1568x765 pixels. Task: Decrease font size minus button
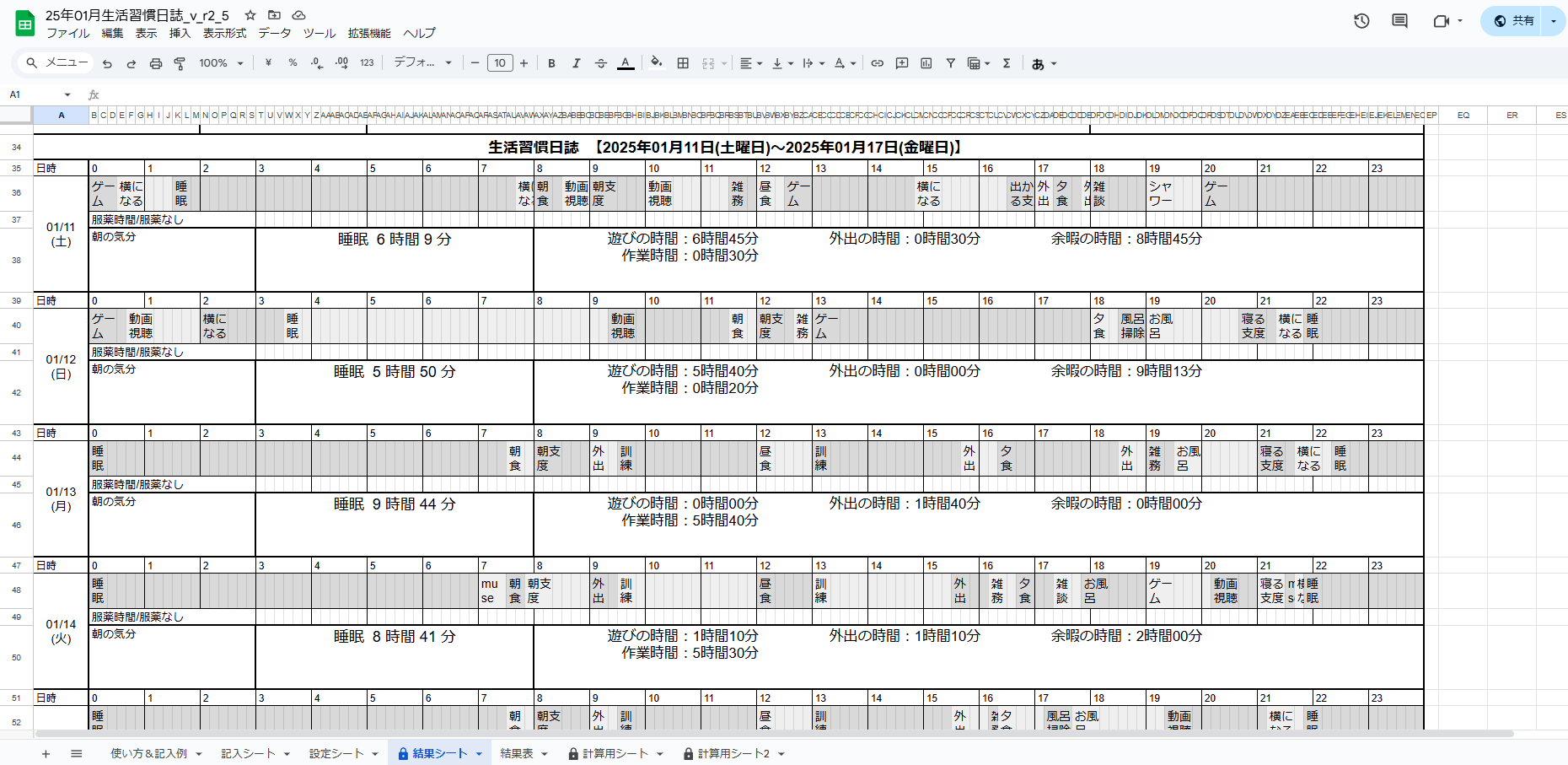[x=475, y=63]
